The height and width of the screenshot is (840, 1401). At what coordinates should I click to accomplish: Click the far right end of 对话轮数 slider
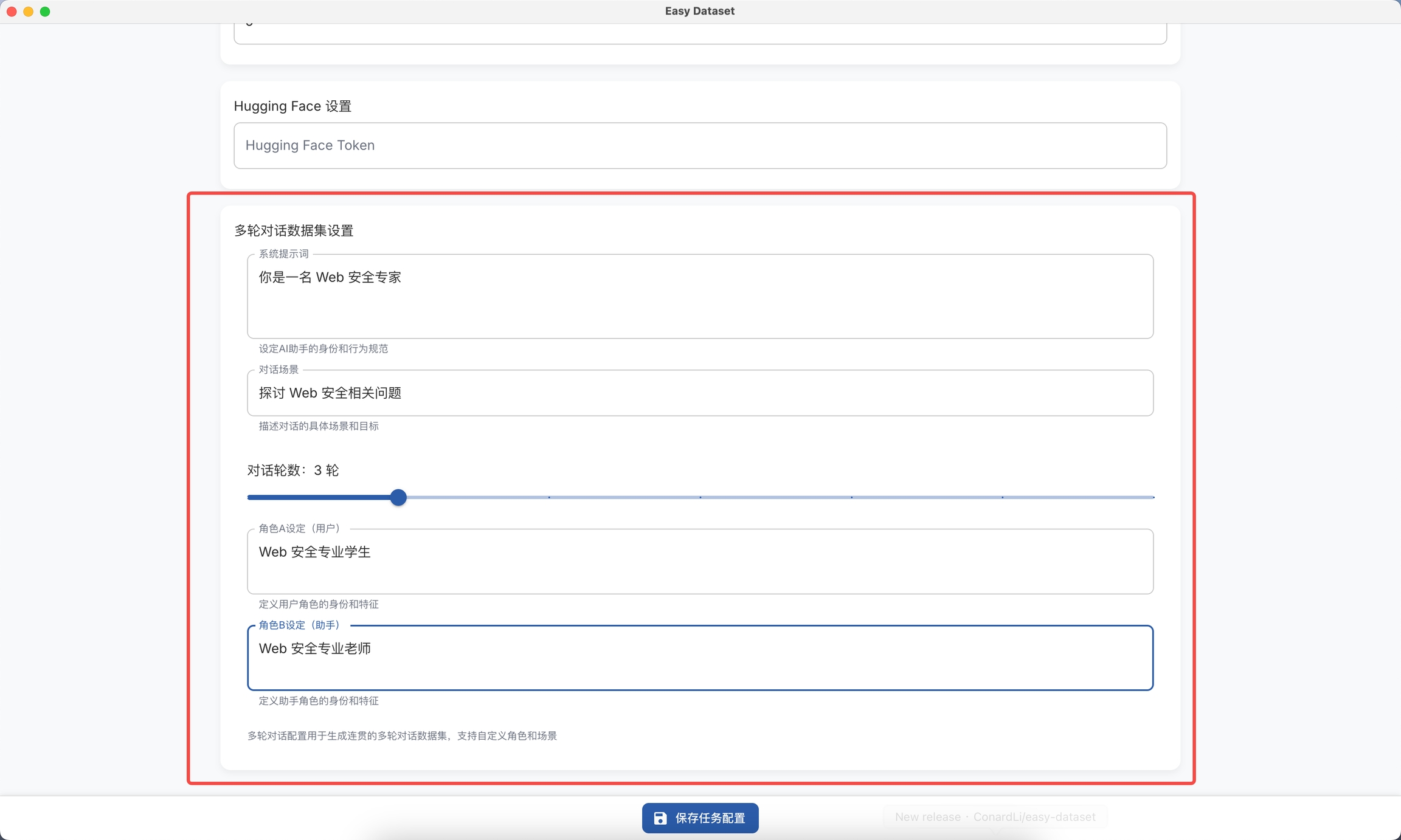click(x=1153, y=497)
